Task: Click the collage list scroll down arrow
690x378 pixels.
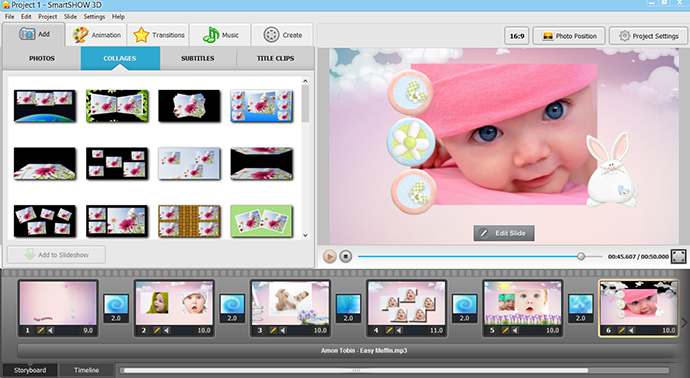Action: 305,235
